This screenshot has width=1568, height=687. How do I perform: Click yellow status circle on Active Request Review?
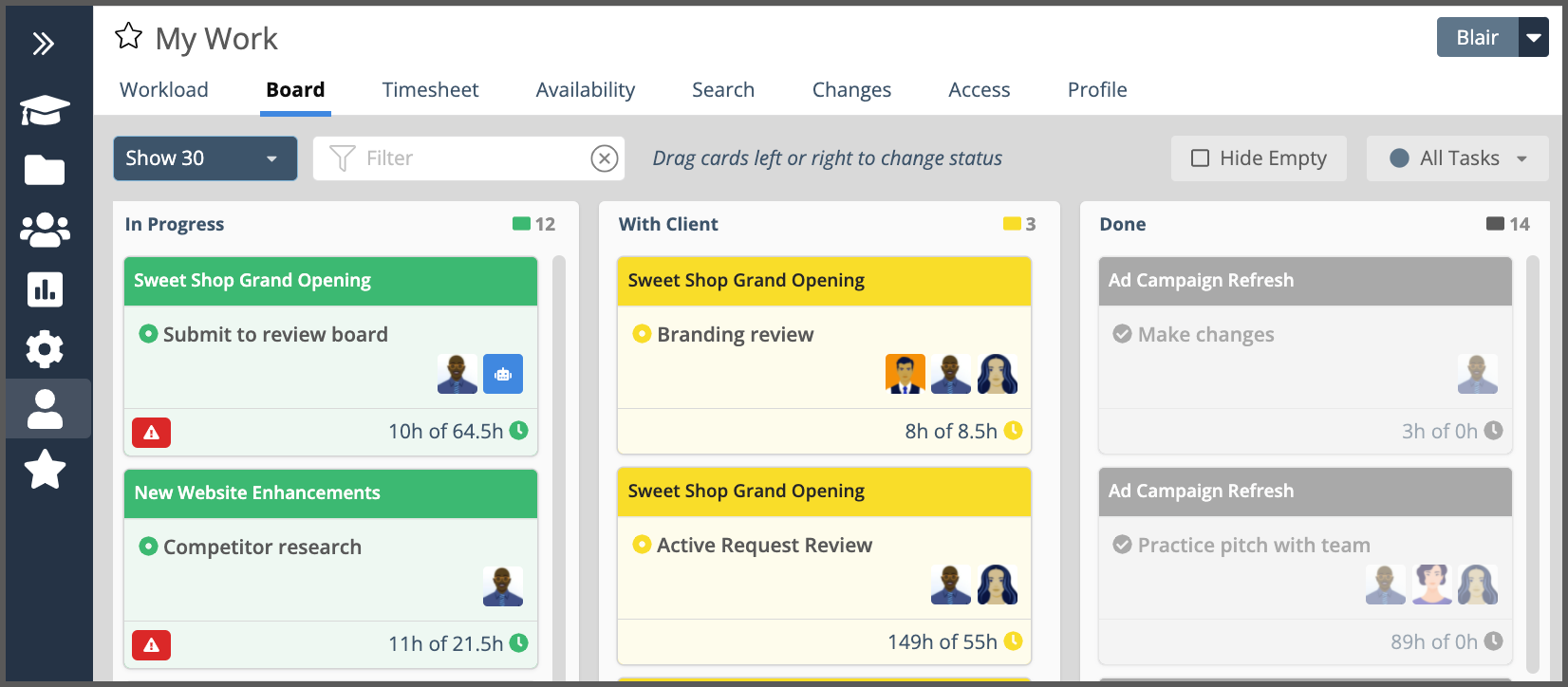[642, 545]
